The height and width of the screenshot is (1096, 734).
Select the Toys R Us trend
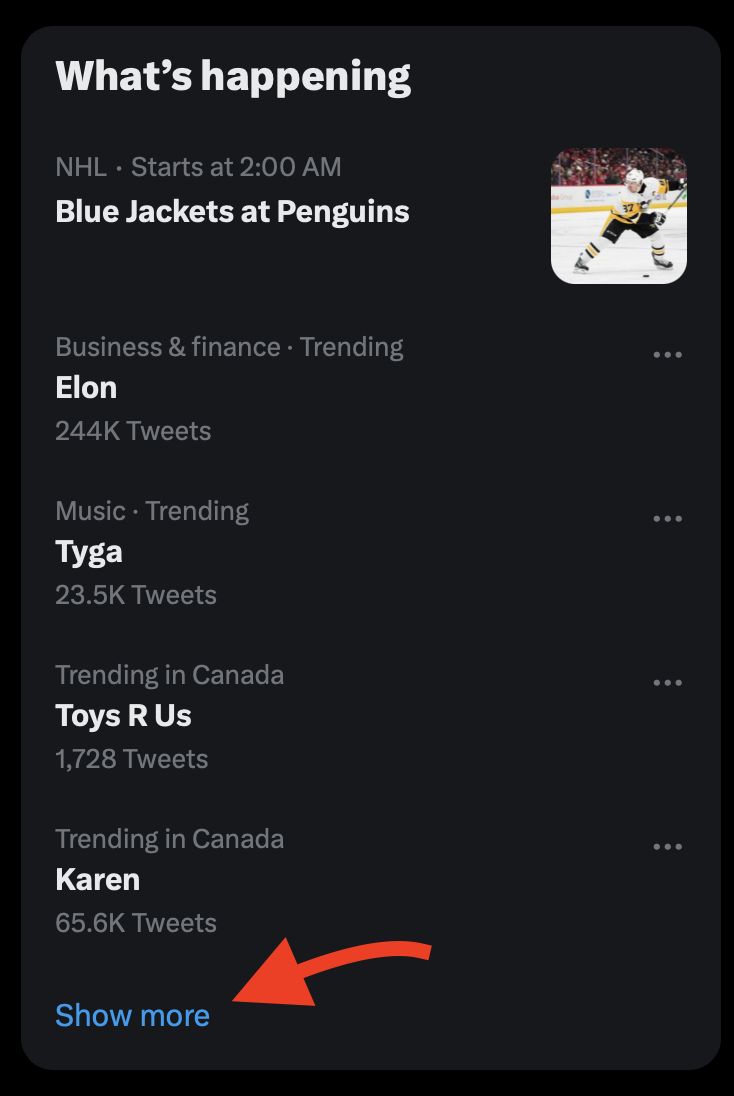point(123,716)
